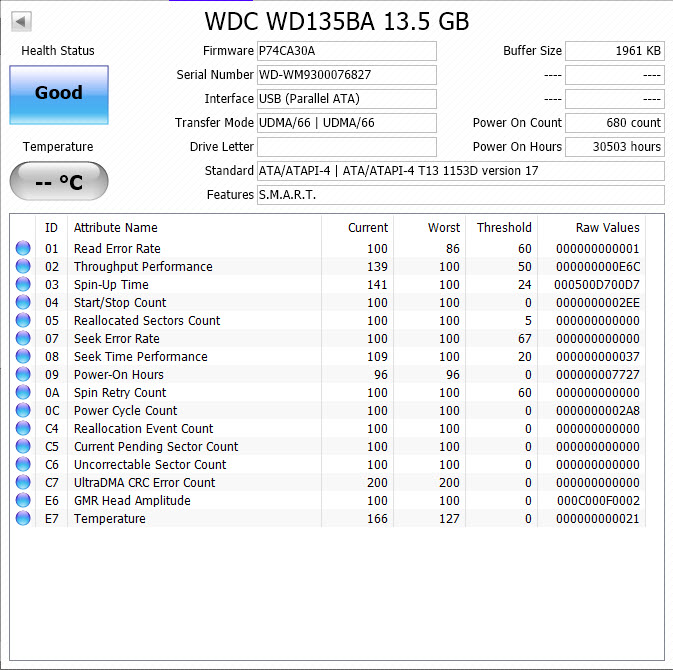Select the Interface field USB (Parallel ATA)

[x=347, y=99]
